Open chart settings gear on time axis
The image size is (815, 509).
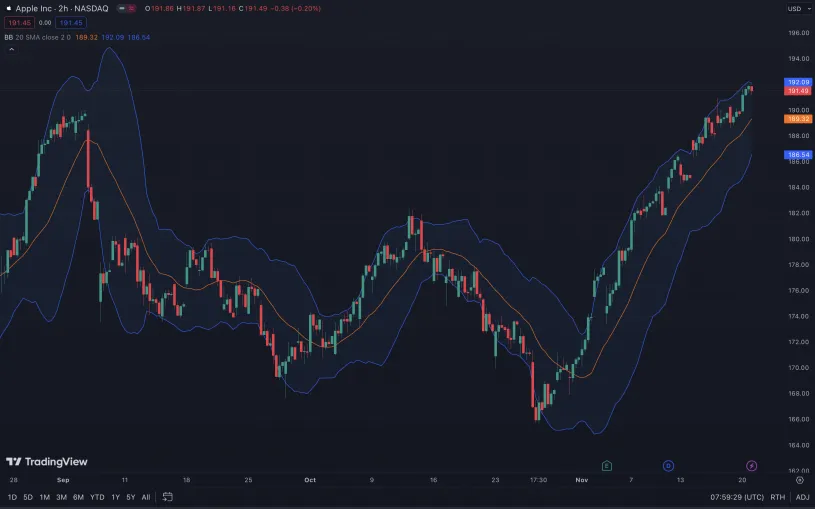[x=799, y=480]
